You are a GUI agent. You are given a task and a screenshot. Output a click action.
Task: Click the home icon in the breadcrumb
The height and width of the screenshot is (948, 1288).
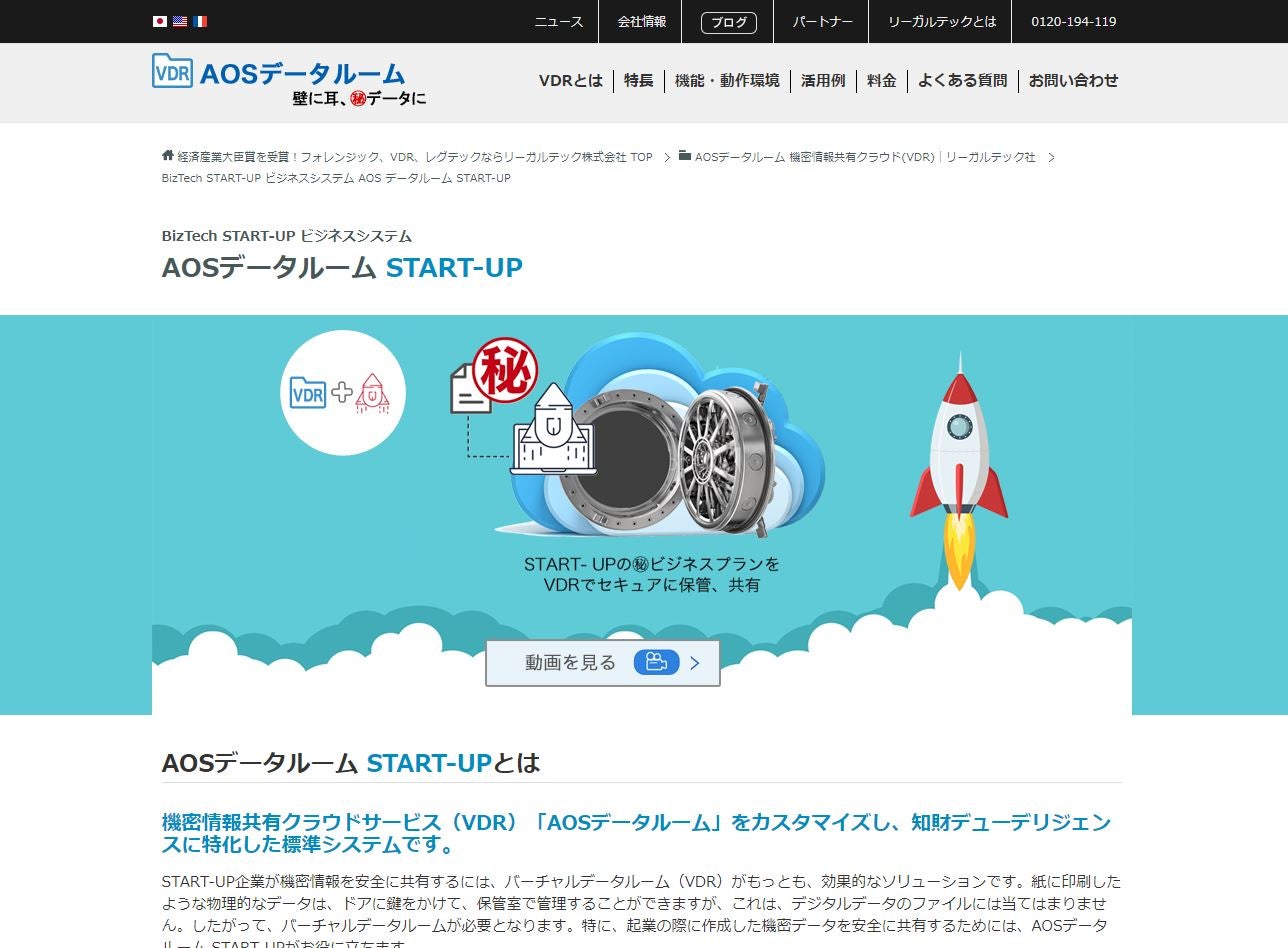[168, 156]
